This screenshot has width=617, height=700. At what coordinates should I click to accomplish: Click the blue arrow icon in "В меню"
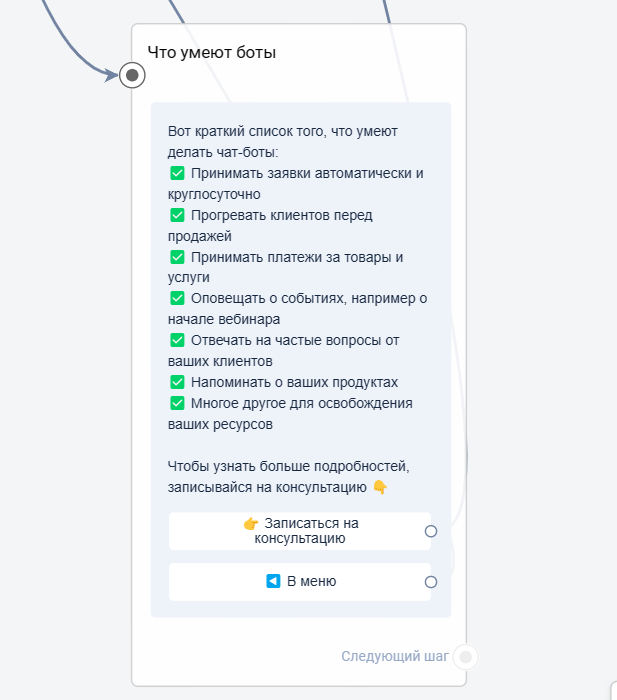273,581
